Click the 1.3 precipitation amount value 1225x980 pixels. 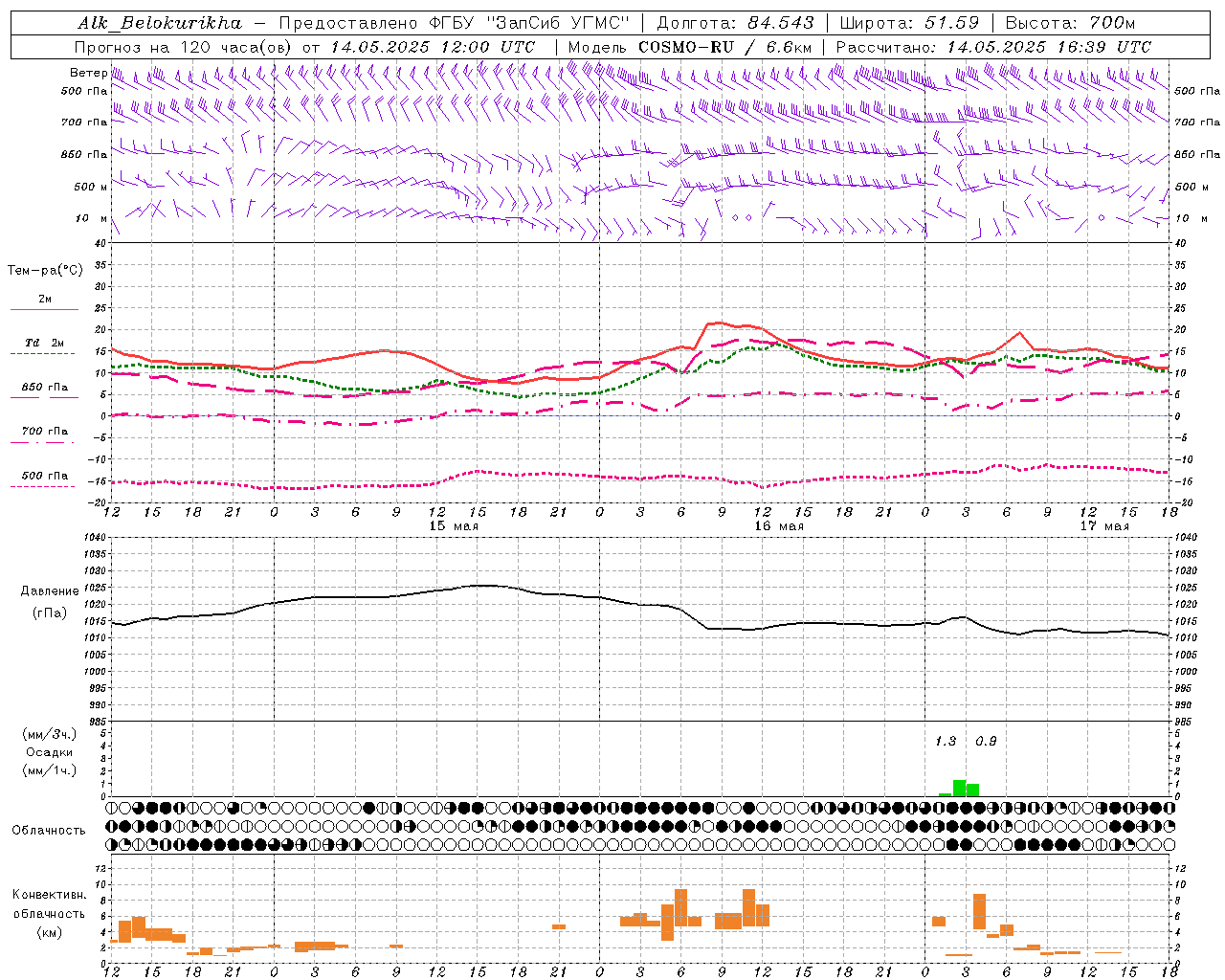click(946, 742)
